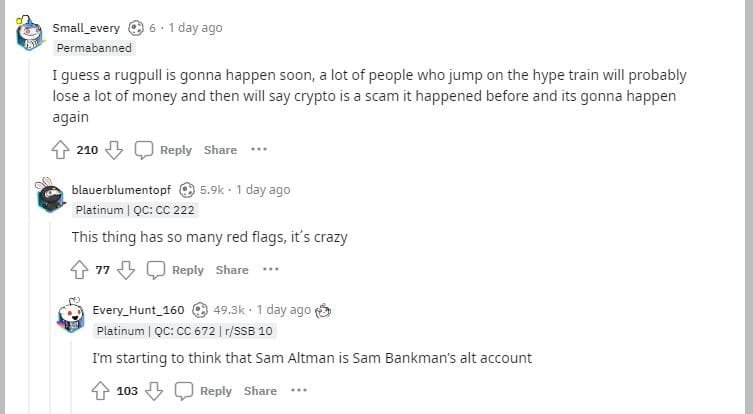Share blauerblumentopf's red flags comment
The image size is (753, 414).
(232, 270)
